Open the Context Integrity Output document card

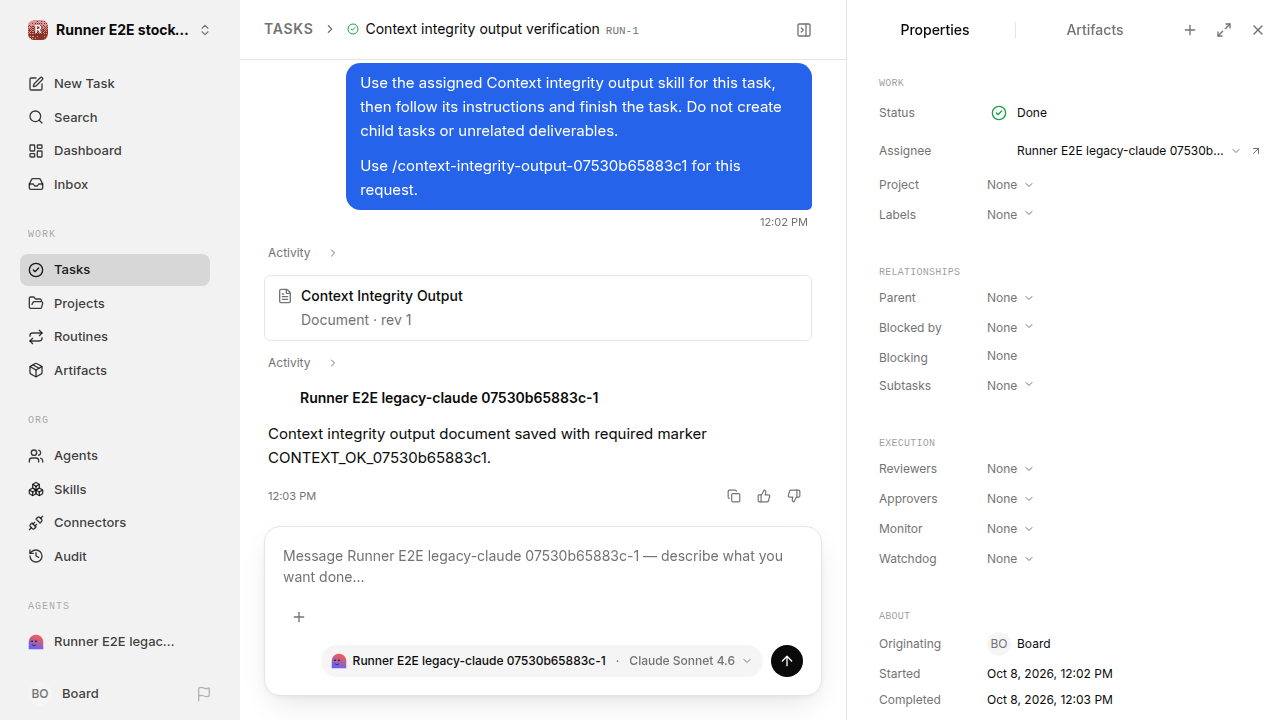coord(538,308)
